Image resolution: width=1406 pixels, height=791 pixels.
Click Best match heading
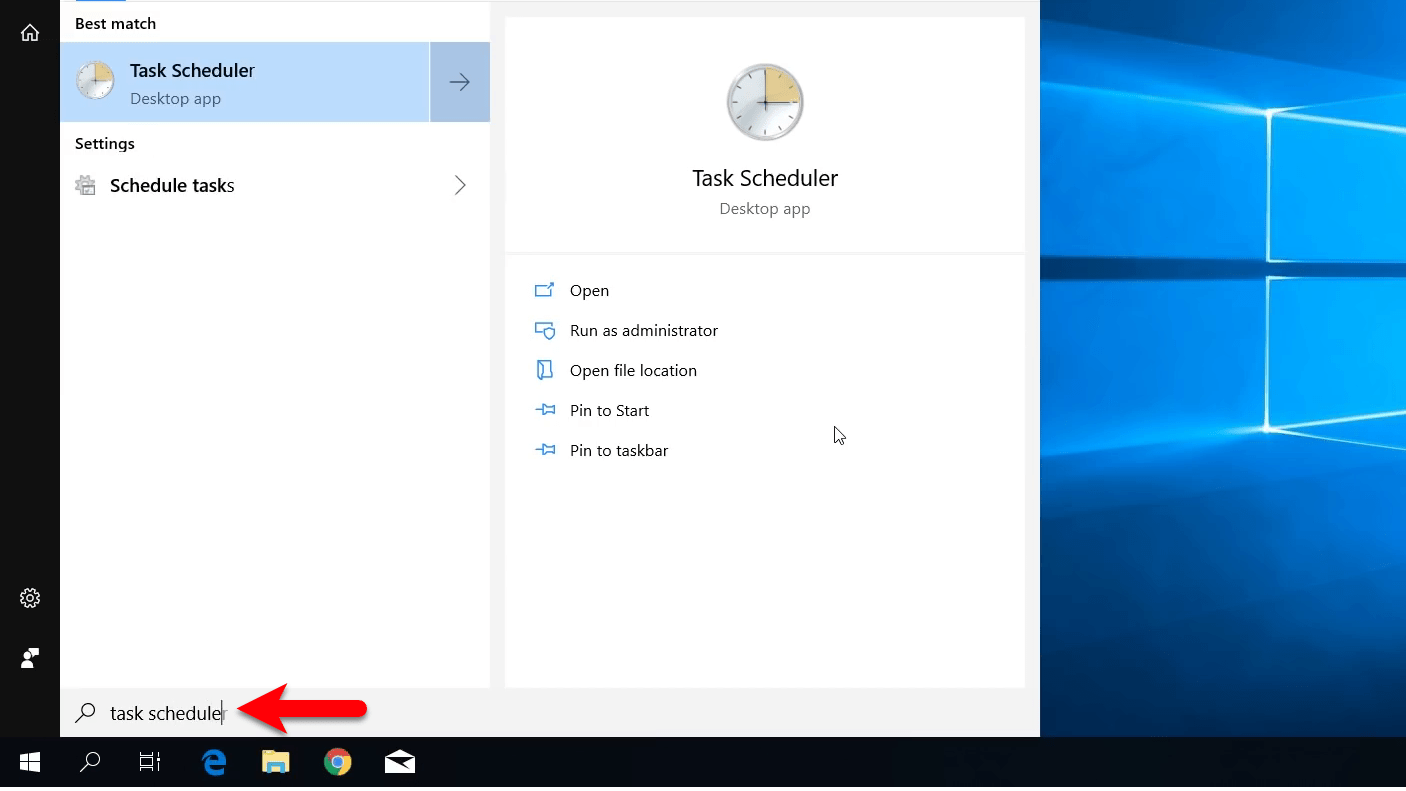click(115, 23)
